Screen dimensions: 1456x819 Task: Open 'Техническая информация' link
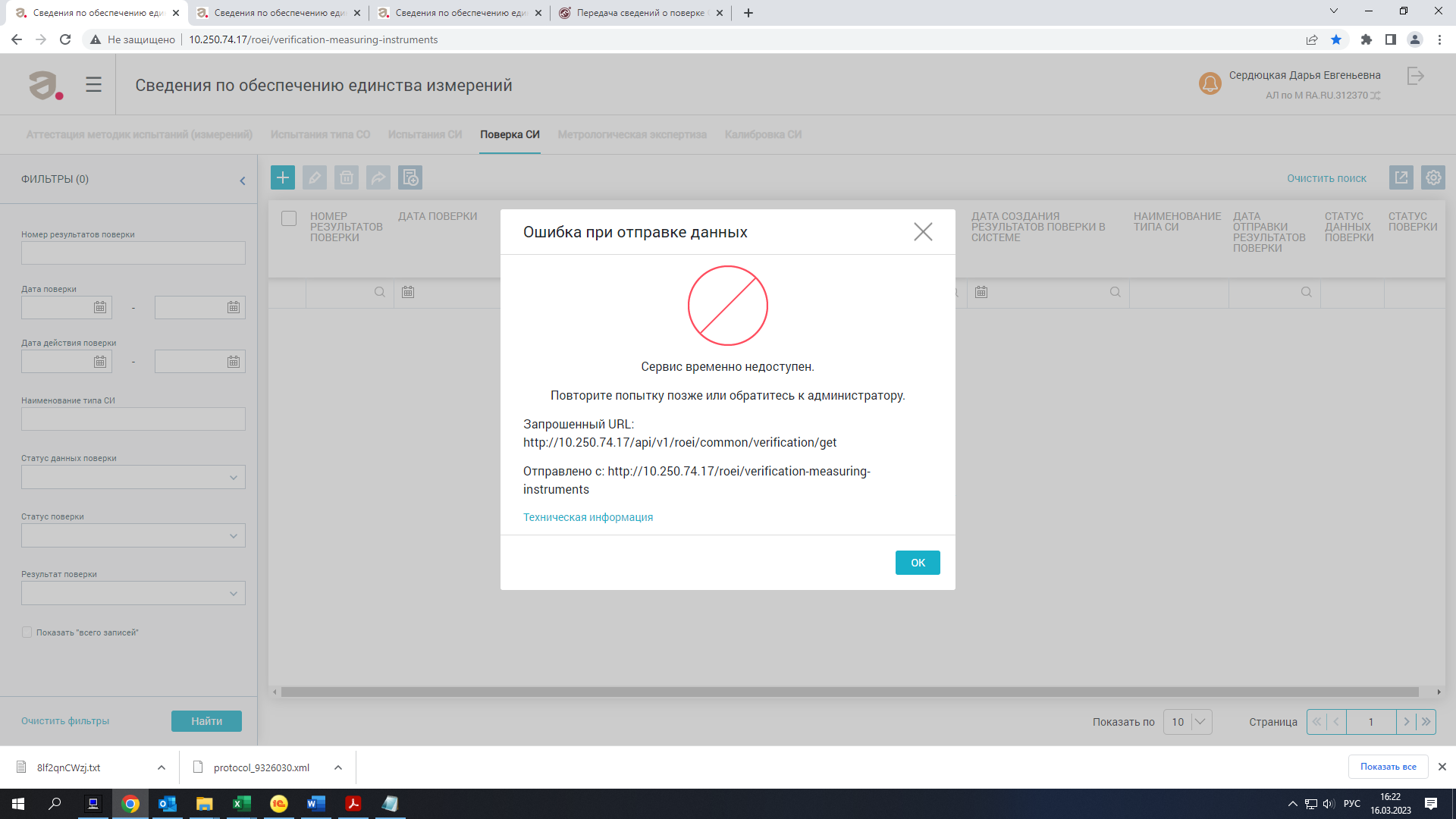tap(588, 517)
